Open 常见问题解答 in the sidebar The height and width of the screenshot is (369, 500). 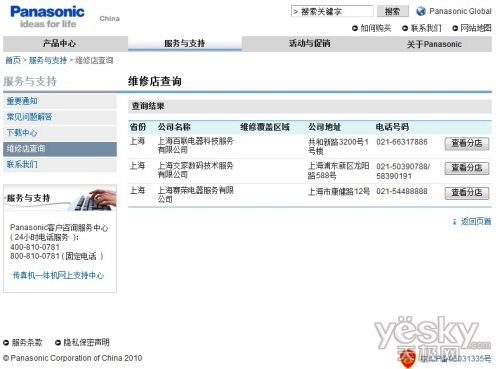(60, 117)
